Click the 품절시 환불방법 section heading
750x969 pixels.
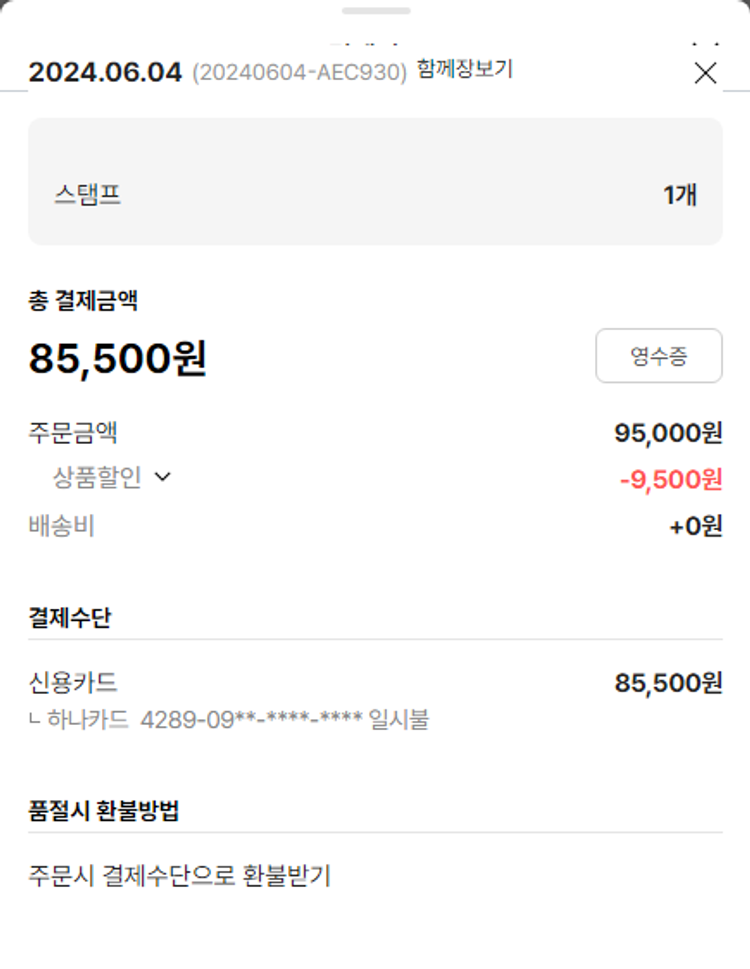(x=104, y=811)
